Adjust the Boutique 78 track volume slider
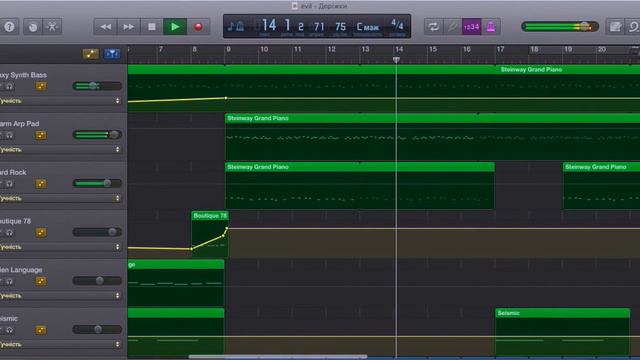 (x=97, y=232)
